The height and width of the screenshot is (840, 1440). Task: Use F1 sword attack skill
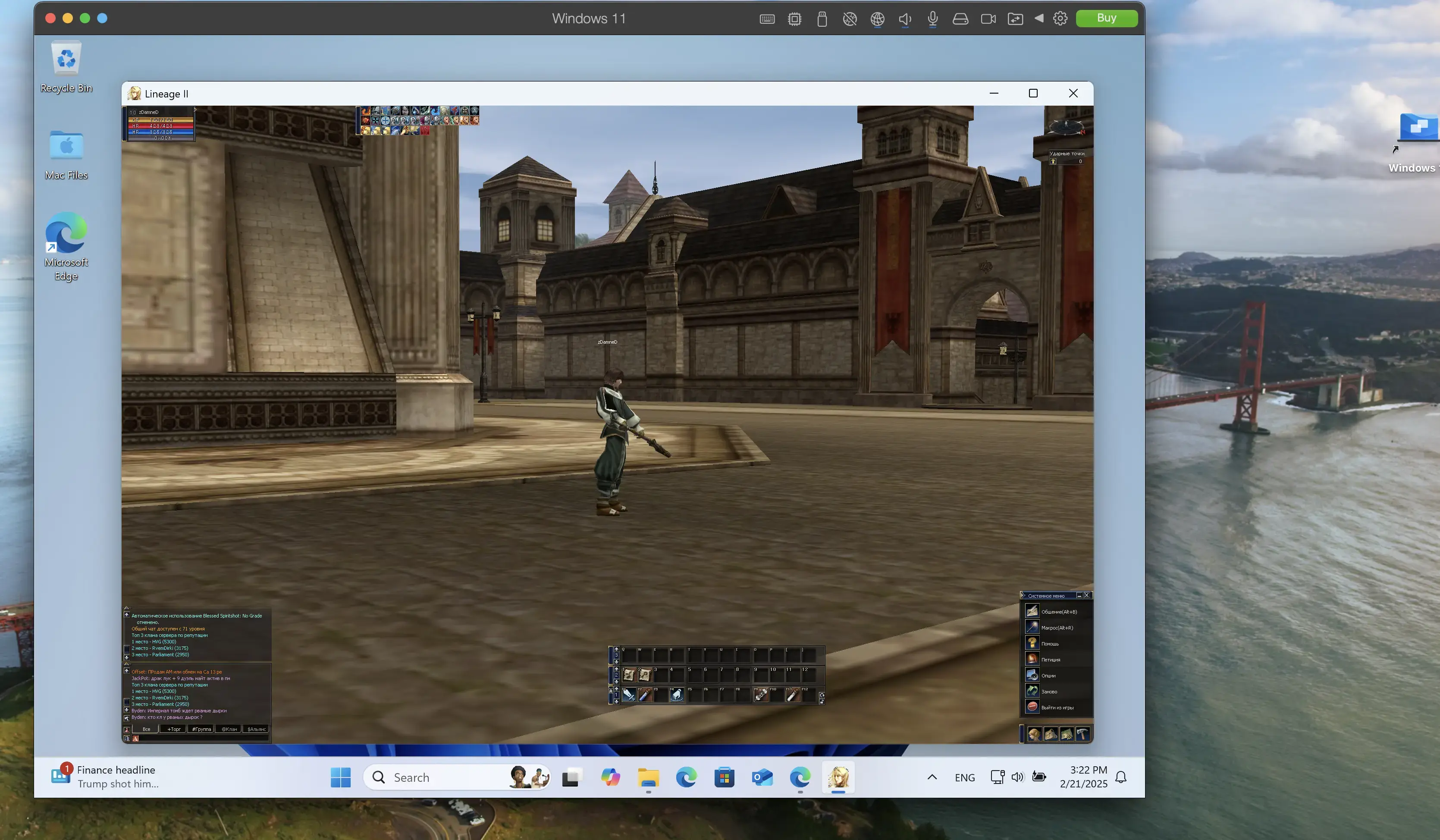(x=629, y=695)
